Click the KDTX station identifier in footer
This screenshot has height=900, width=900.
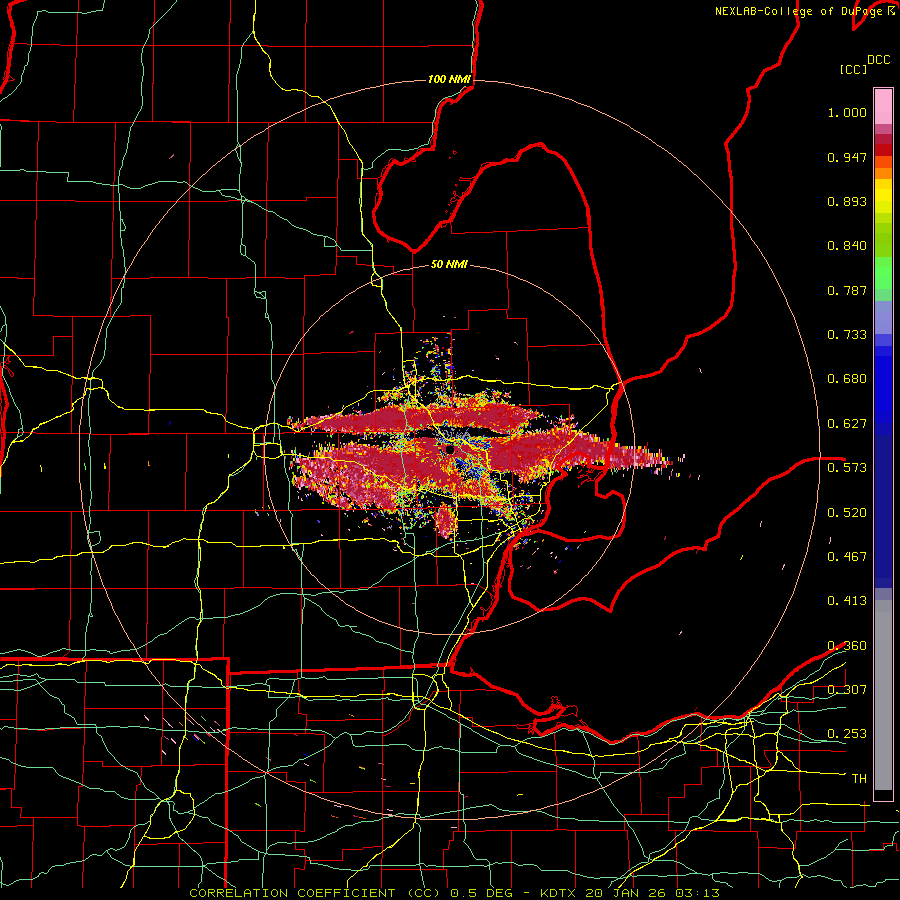click(560, 893)
